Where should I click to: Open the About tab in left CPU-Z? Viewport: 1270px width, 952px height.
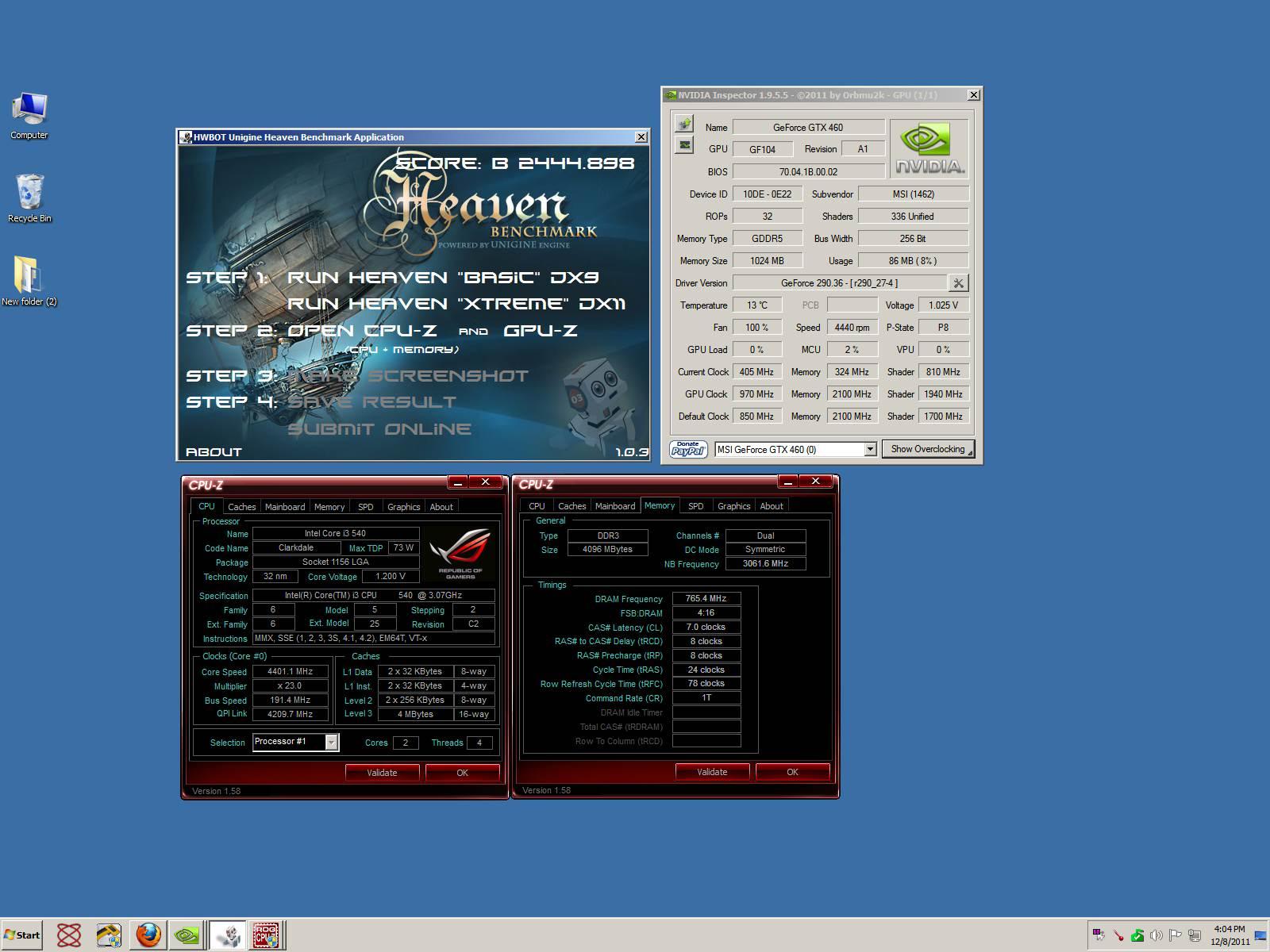coord(441,507)
